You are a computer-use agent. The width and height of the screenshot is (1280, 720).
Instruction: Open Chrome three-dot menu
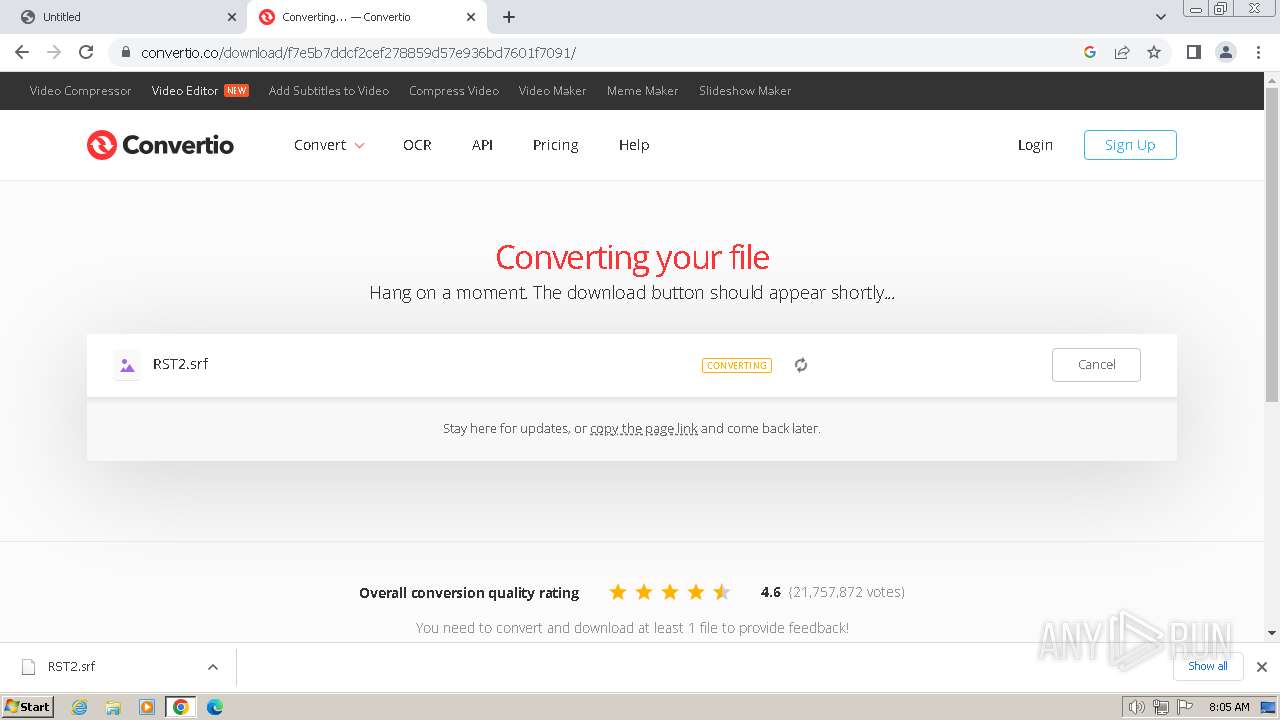(x=1259, y=52)
